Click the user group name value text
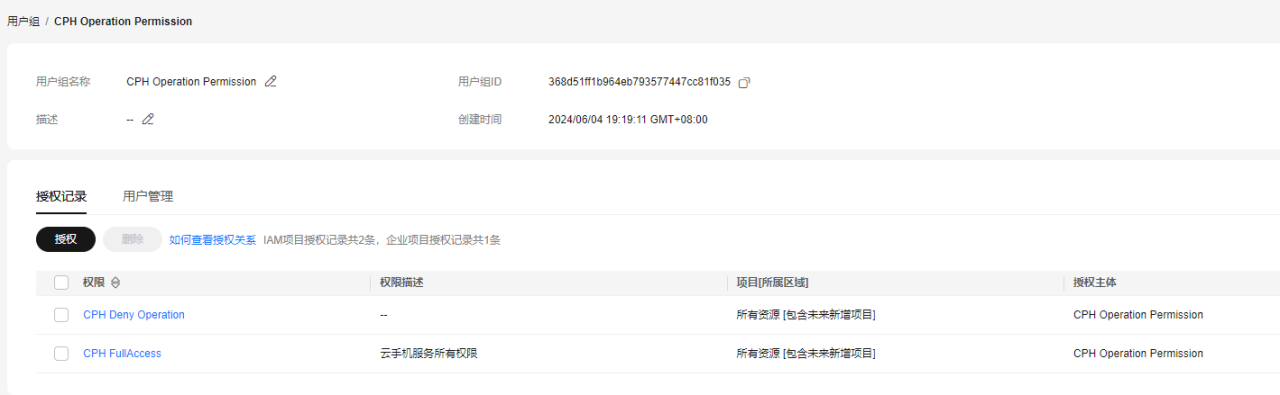 pyautogui.click(x=192, y=82)
